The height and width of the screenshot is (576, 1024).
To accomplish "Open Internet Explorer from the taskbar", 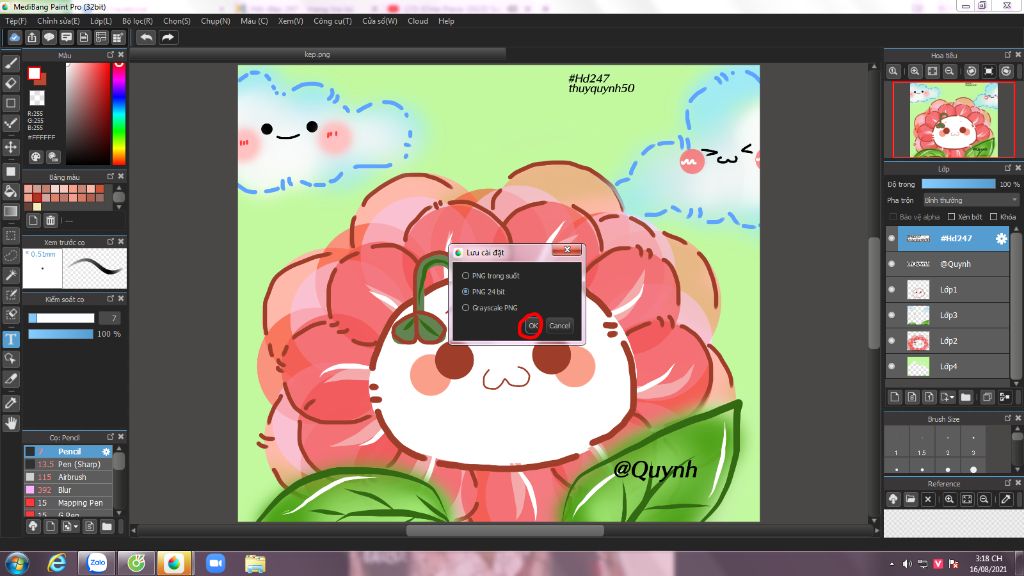I will 57,563.
